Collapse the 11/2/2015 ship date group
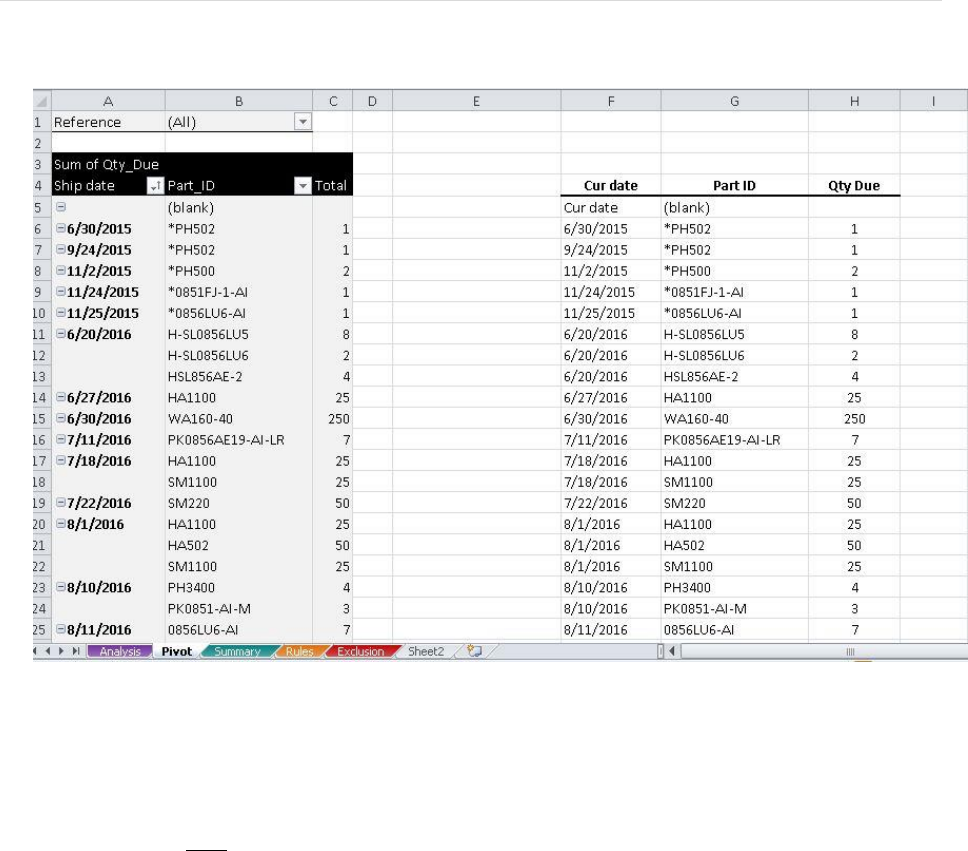 coord(60,270)
